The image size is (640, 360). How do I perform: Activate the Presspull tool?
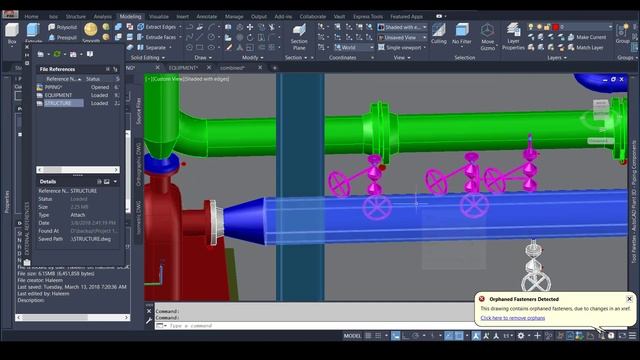[62, 37]
